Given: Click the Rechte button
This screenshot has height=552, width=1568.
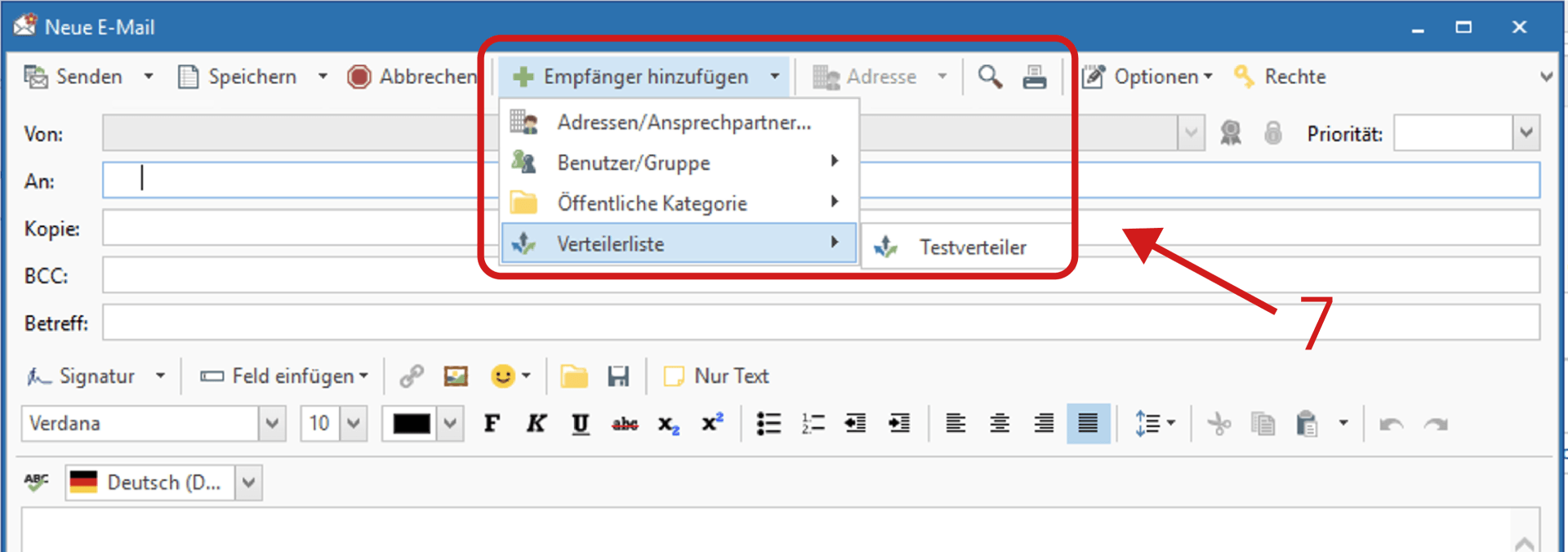Looking at the screenshot, I should click(x=1280, y=77).
